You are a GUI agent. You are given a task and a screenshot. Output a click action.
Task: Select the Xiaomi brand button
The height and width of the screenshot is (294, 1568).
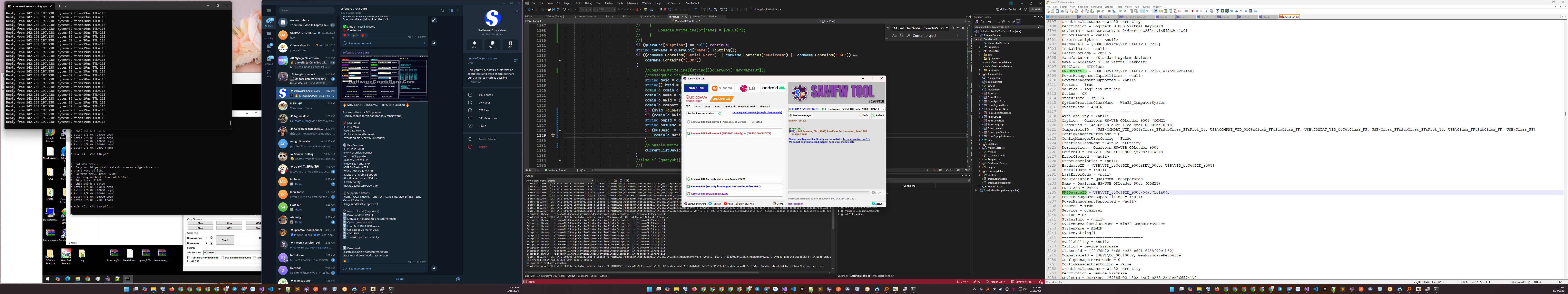pyautogui.click(x=722, y=88)
